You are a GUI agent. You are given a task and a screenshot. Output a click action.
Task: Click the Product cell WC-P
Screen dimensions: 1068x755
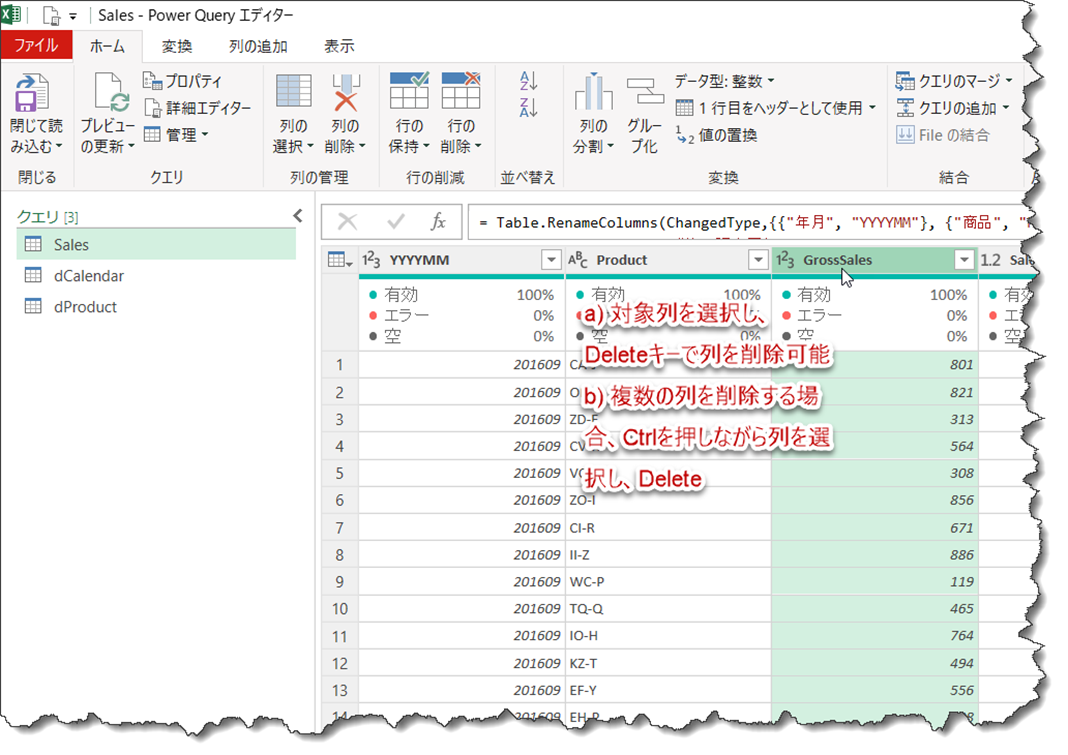coord(668,582)
